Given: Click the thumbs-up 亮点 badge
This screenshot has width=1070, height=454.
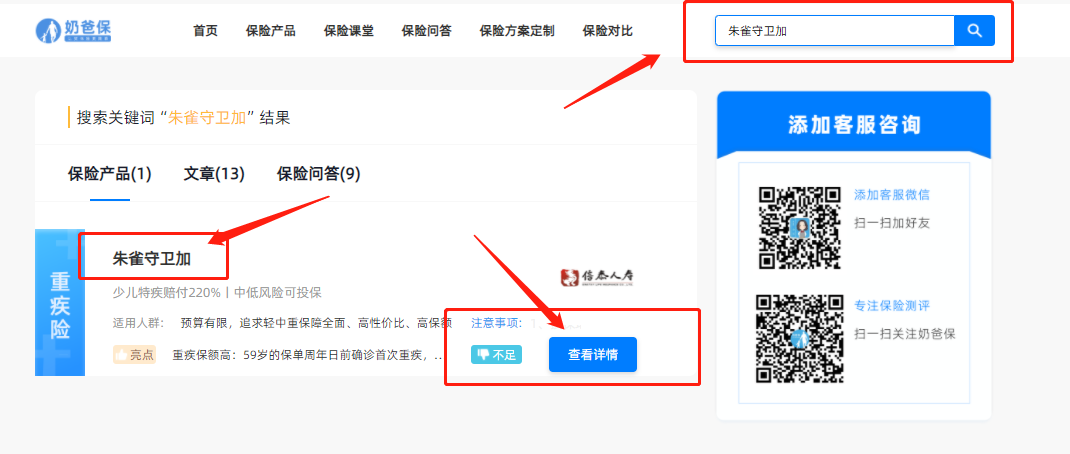Looking at the screenshot, I should (x=134, y=354).
